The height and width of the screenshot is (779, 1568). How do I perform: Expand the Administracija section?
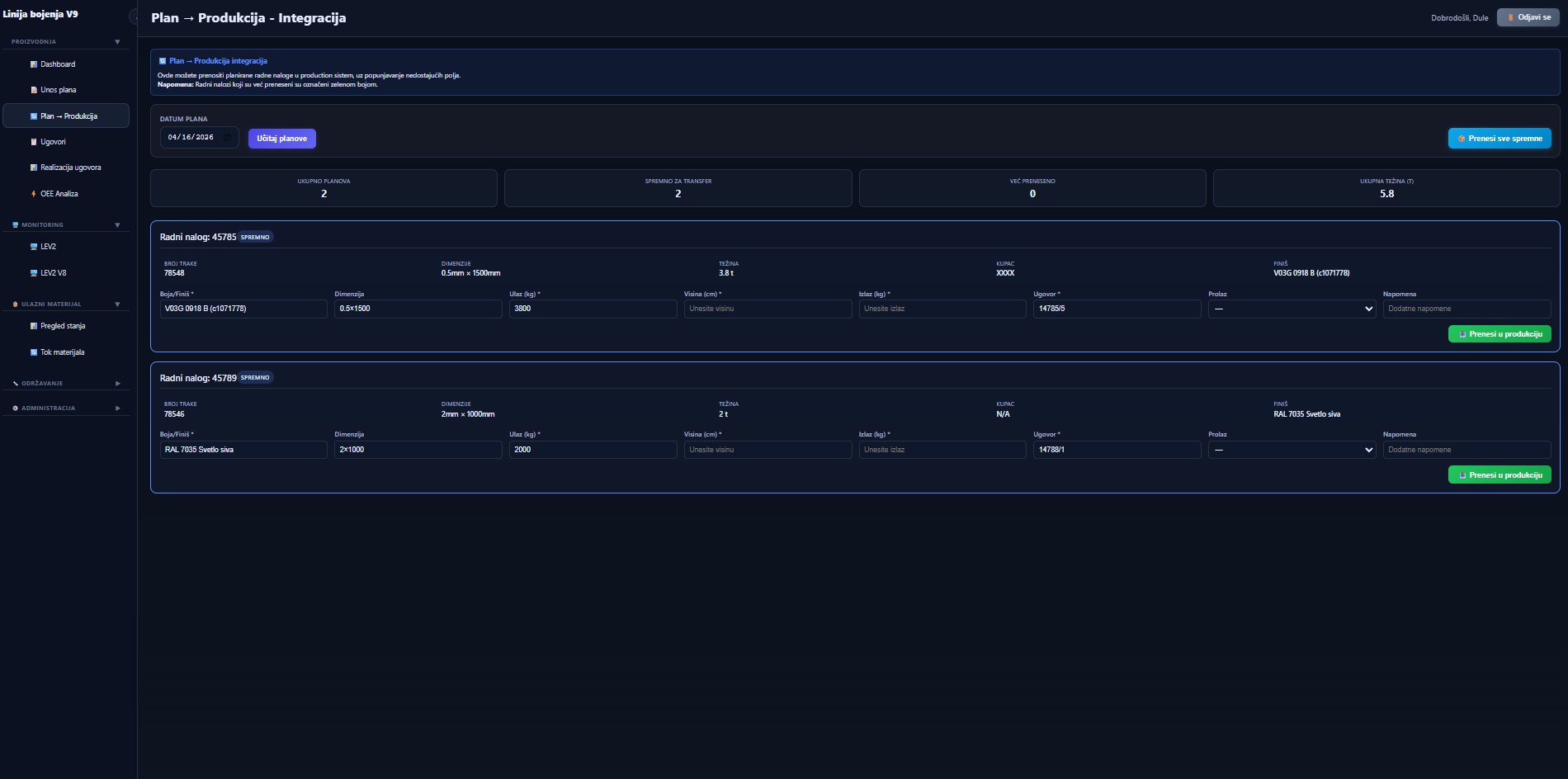(x=65, y=408)
